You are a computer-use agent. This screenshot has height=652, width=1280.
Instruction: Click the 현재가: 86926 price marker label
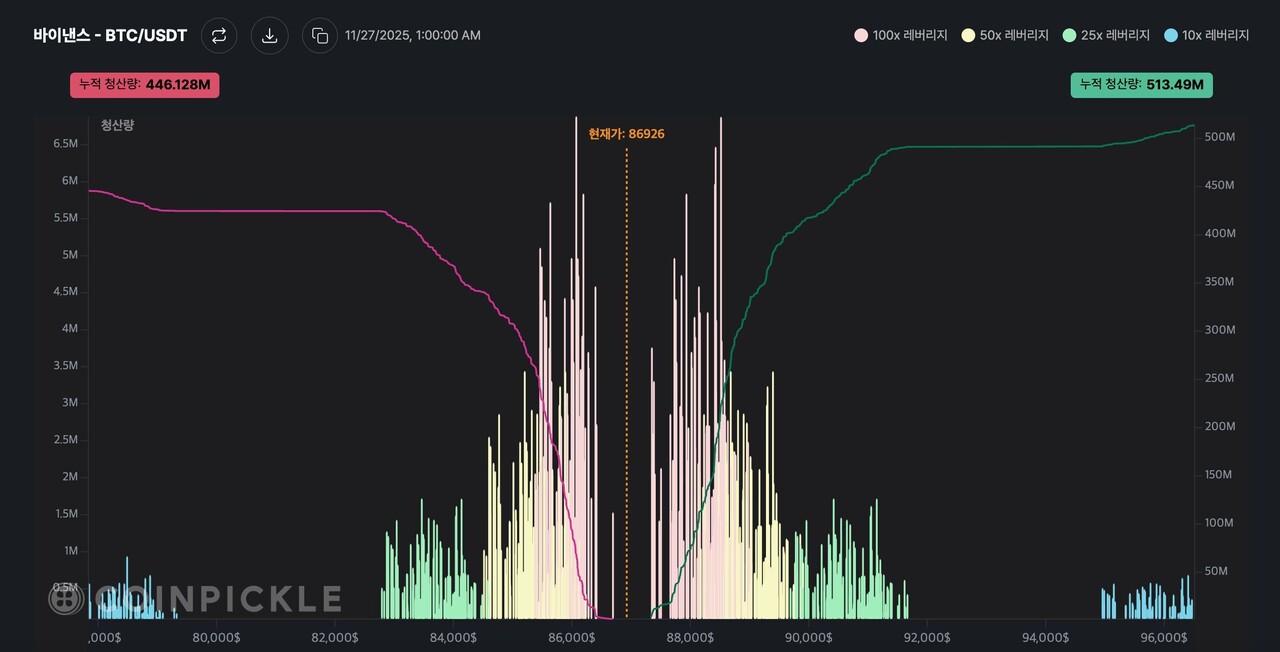(x=626, y=134)
